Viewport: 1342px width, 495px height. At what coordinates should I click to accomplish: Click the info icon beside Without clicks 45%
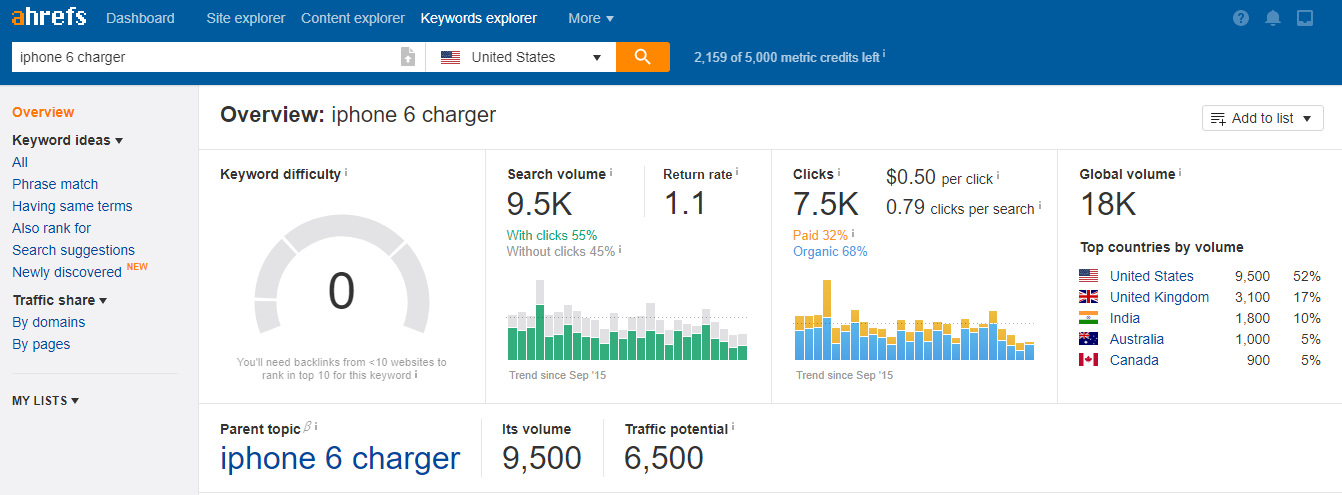pyautogui.click(x=620, y=249)
